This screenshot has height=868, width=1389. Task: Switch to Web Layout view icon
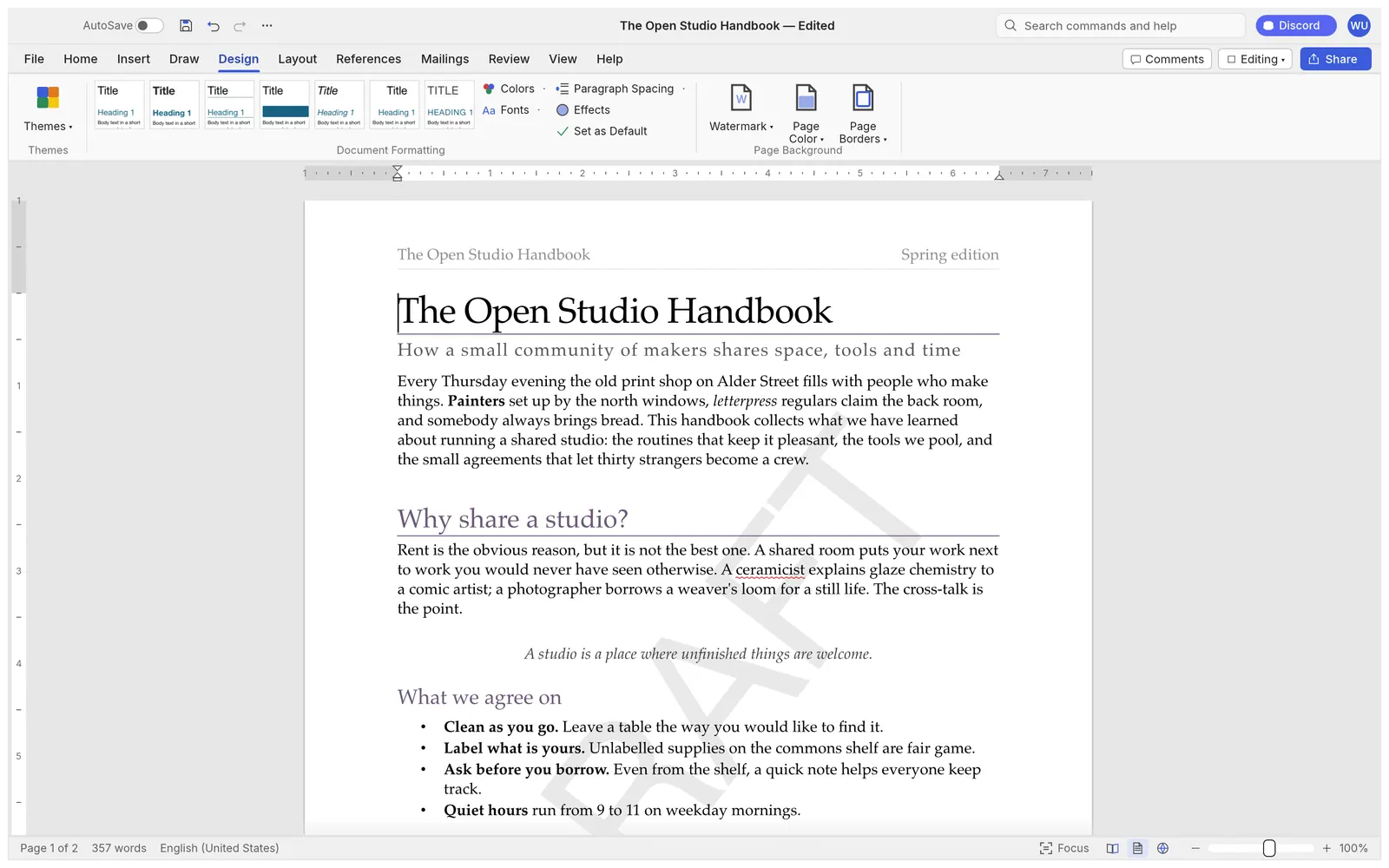click(x=1162, y=848)
